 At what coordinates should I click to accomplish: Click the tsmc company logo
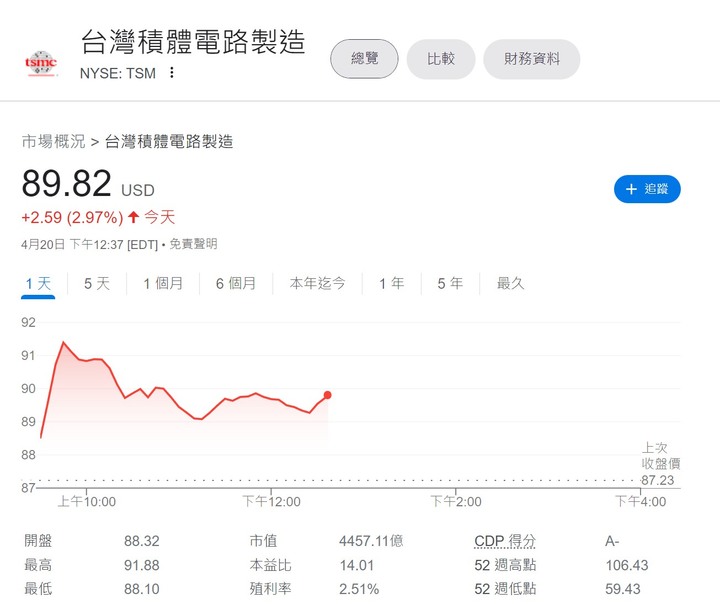41,63
